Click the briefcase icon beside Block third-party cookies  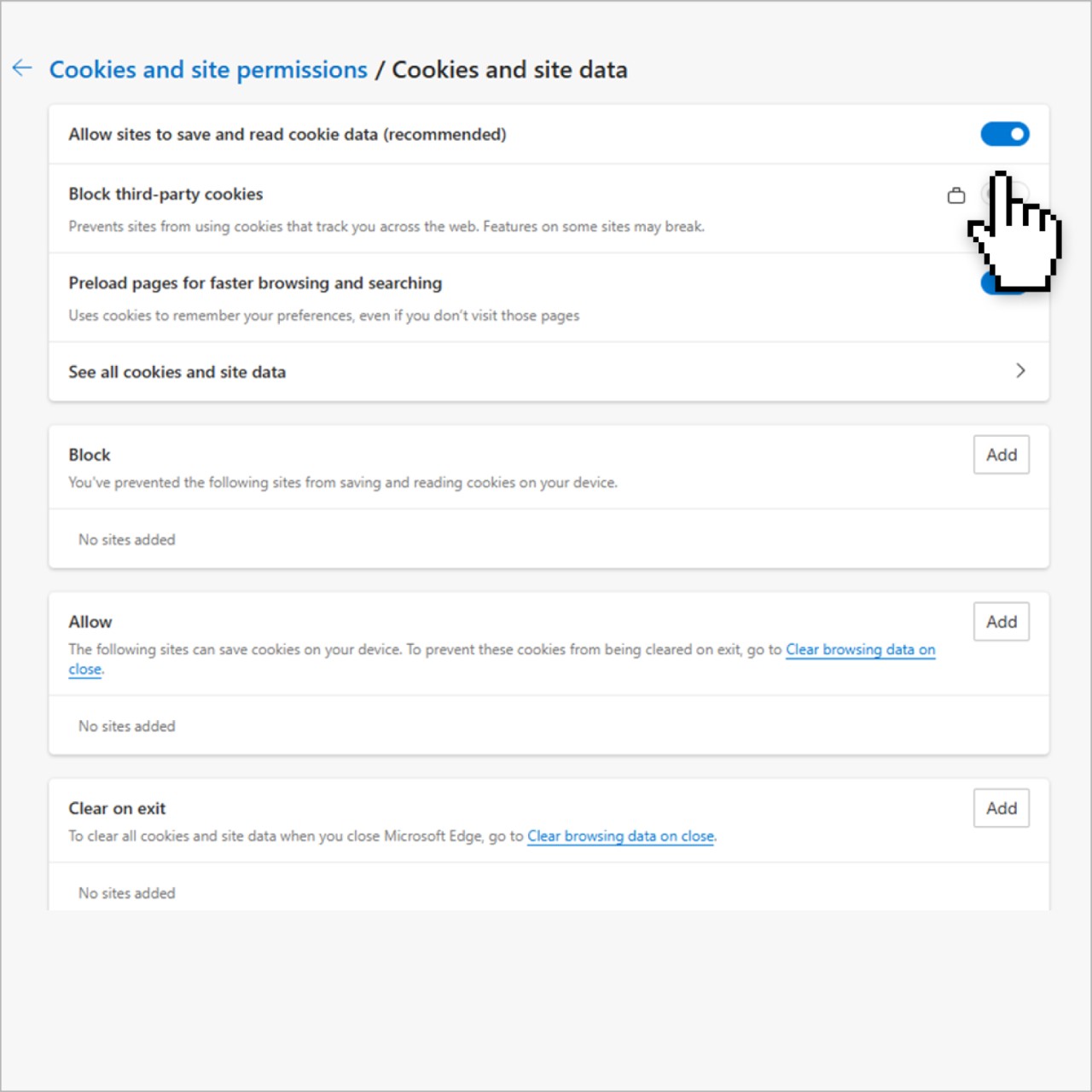[956, 195]
